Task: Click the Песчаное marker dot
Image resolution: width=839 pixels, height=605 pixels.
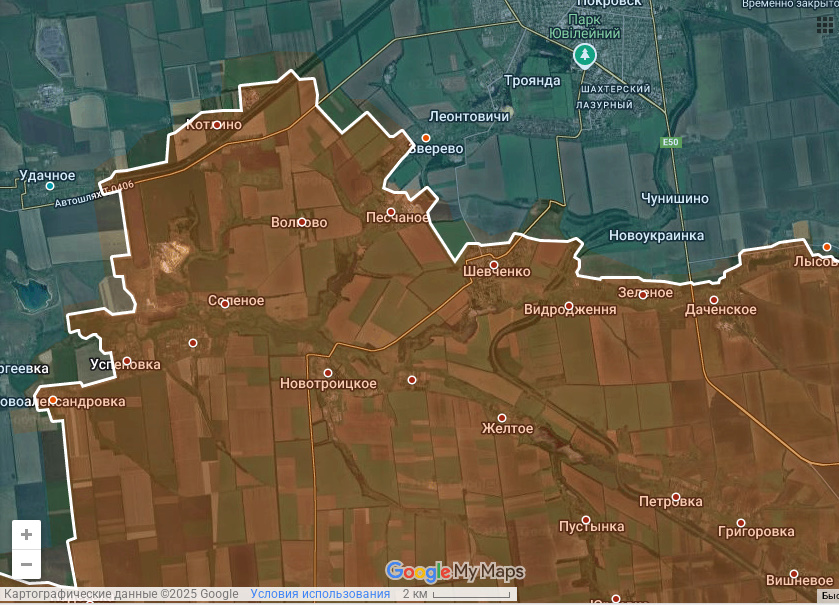Action: pyautogui.click(x=391, y=212)
